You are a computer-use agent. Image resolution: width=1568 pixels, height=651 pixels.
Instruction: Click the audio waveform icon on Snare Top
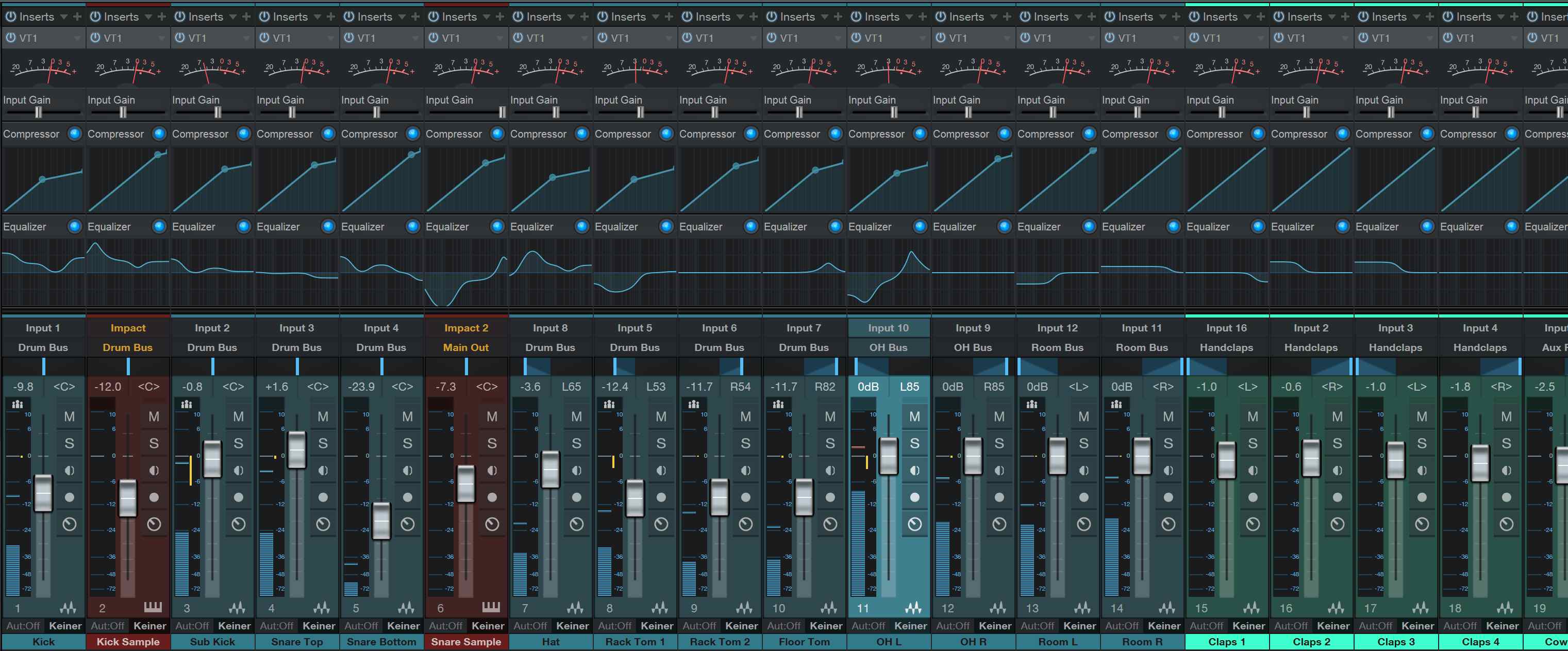click(x=322, y=607)
